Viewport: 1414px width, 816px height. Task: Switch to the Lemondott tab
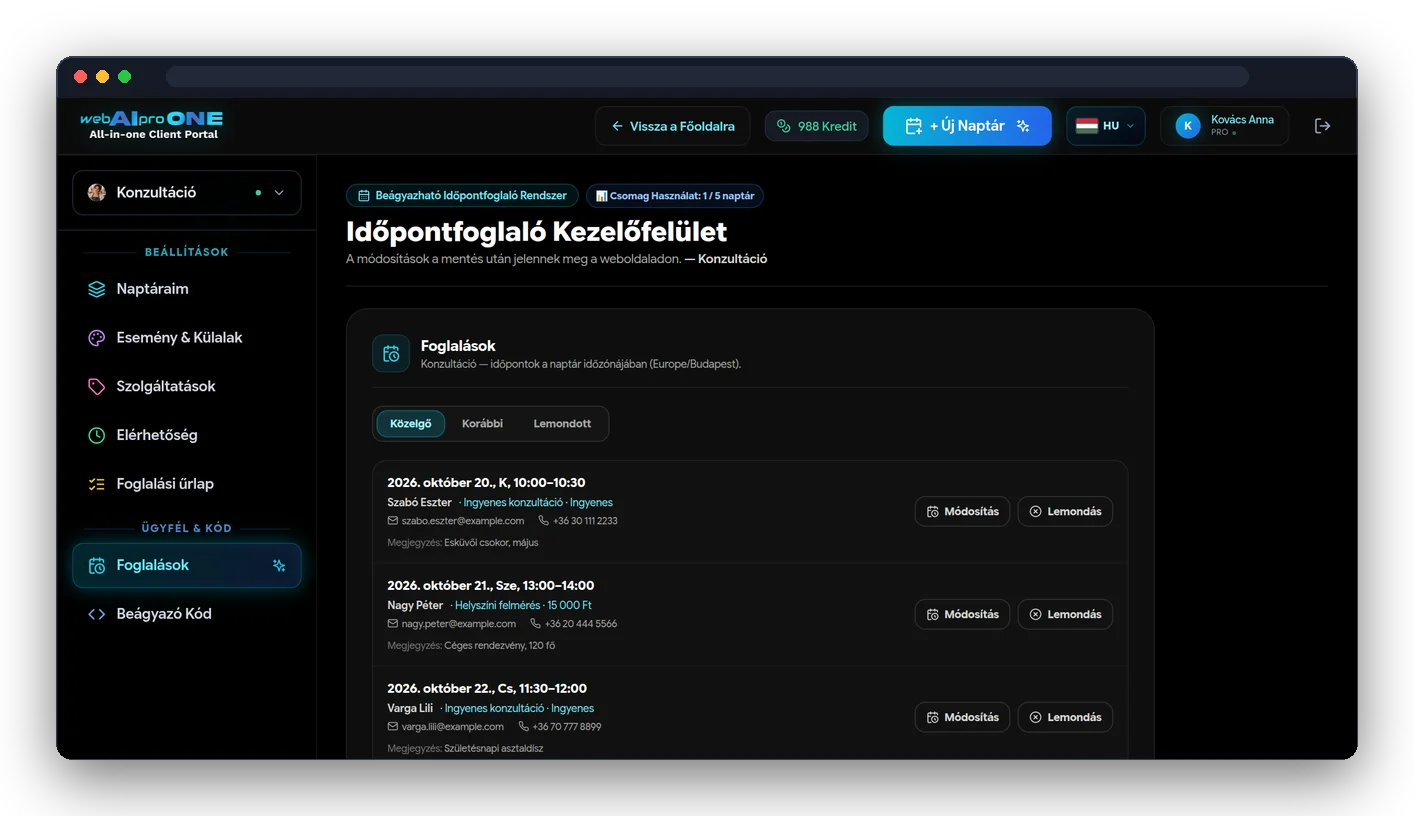pos(562,424)
